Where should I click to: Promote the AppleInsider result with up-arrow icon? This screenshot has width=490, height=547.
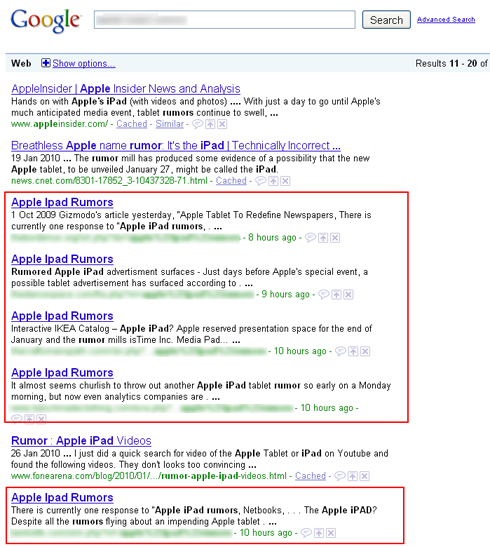[210, 124]
